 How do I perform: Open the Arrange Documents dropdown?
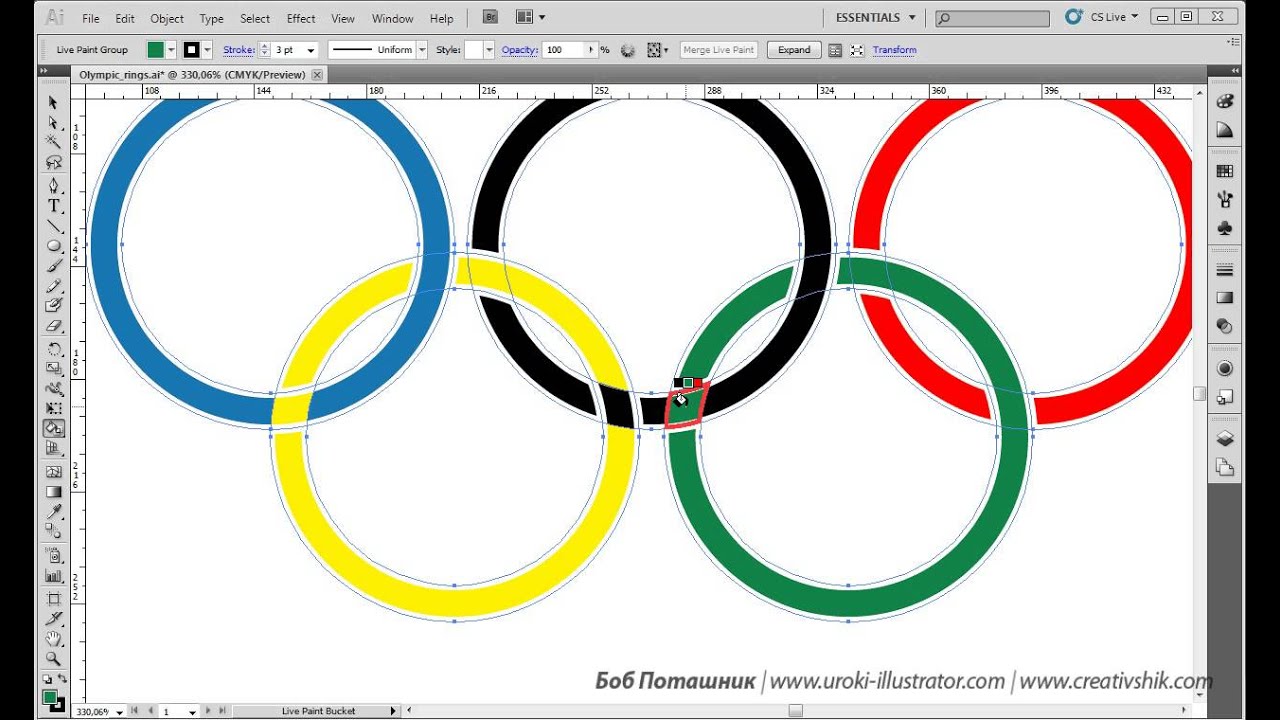coord(530,17)
